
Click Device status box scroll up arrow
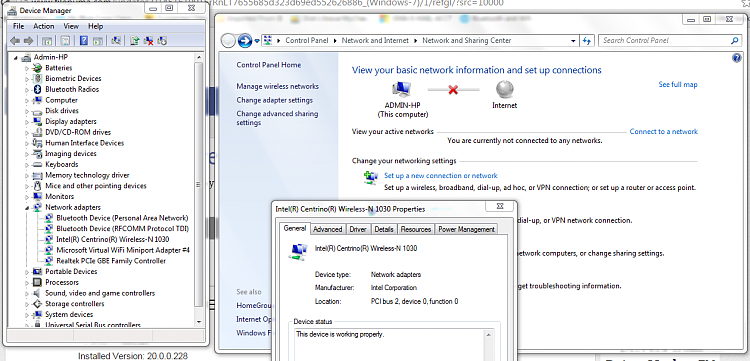[489, 336]
